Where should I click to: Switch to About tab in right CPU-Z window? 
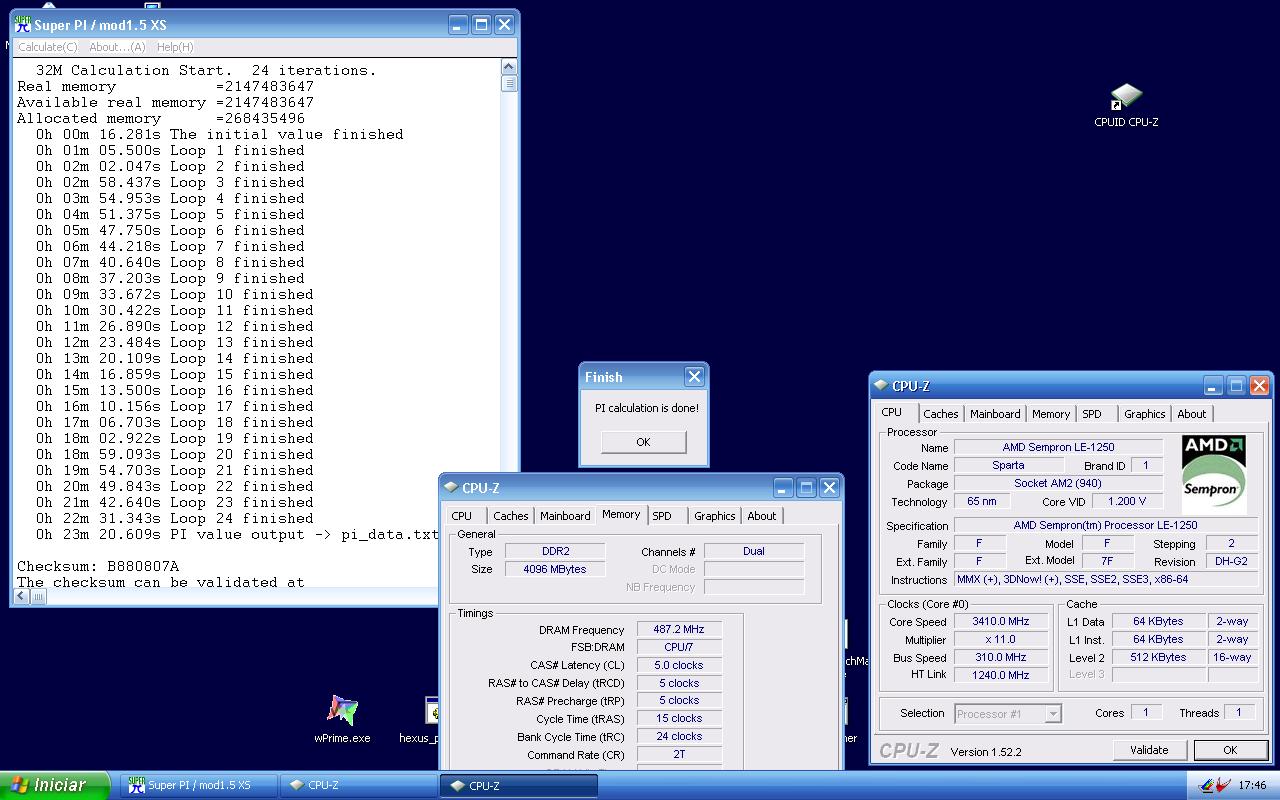point(1191,414)
